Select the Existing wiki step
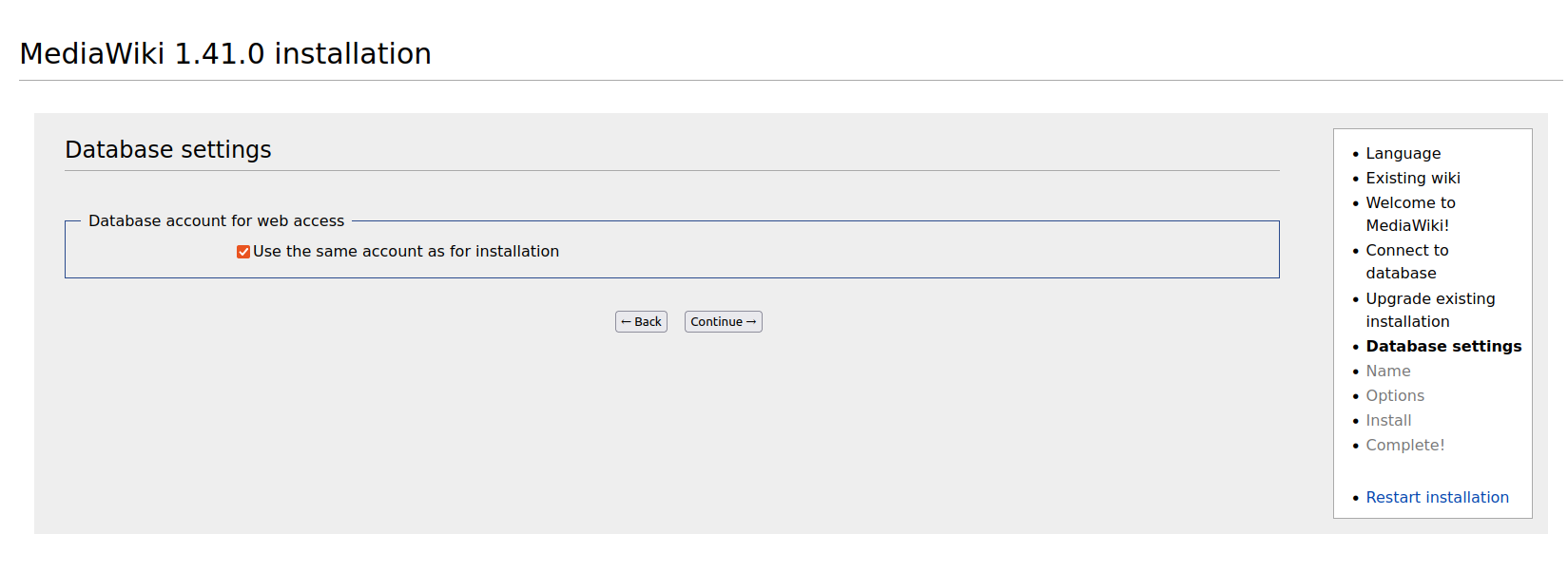1568x572 pixels. coord(1413,179)
